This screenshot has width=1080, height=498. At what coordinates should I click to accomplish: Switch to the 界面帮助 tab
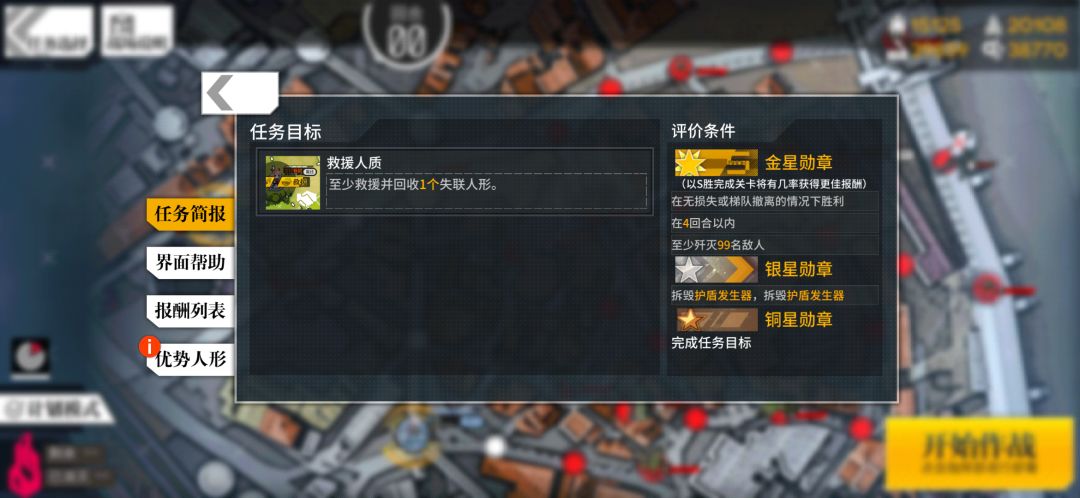[189, 262]
